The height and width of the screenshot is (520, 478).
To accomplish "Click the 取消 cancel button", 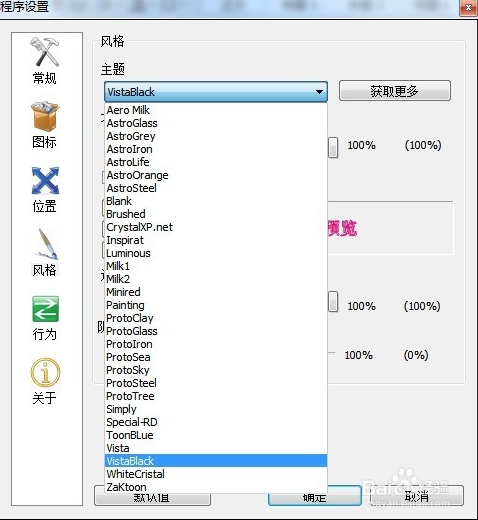I will coord(417,497).
